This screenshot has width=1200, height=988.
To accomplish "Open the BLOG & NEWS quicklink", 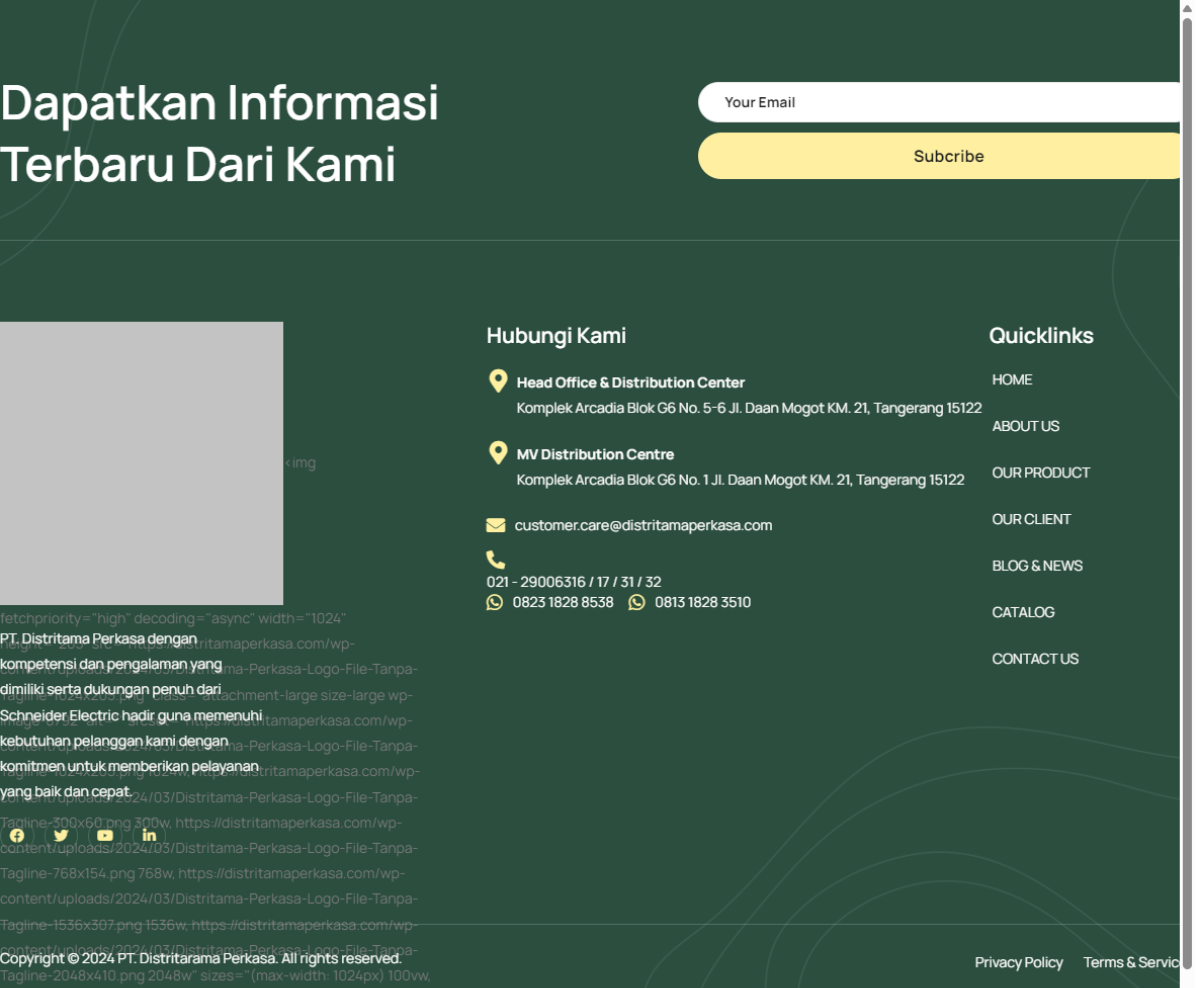I will [x=1037, y=566].
